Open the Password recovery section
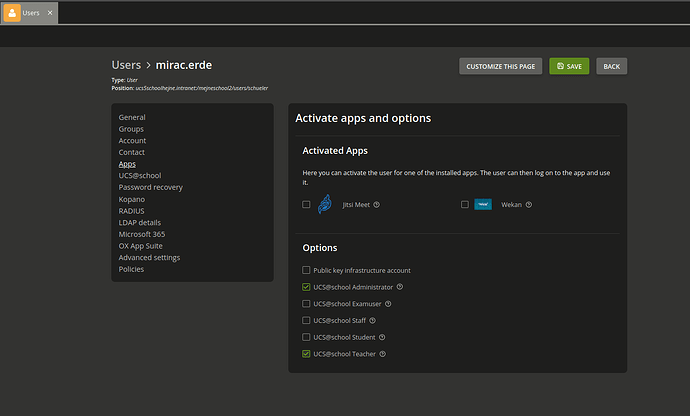The width and height of the screenshot is (690, 416). click(150, 187)
